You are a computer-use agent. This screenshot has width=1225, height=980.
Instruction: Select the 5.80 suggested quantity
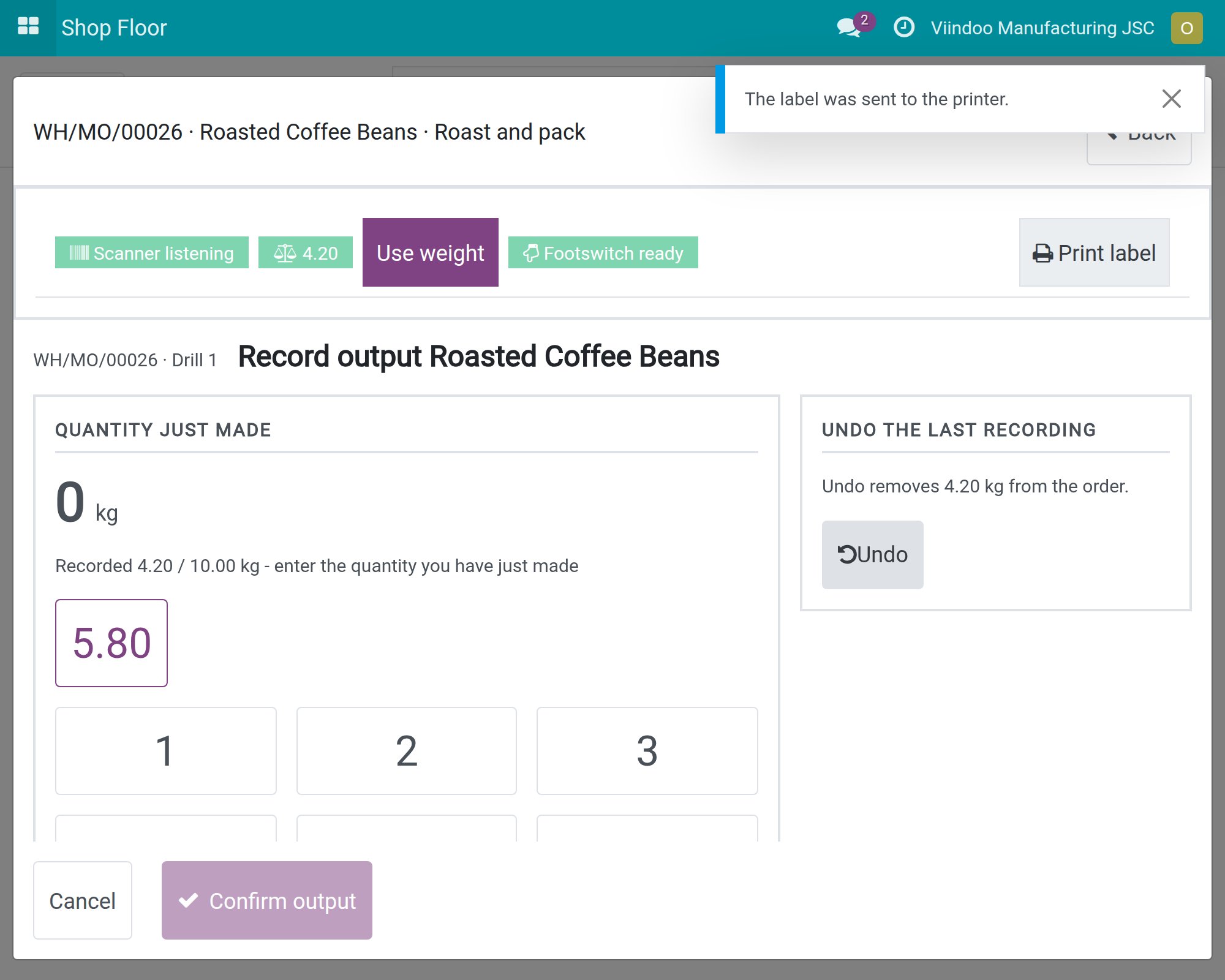click(111, 643)
